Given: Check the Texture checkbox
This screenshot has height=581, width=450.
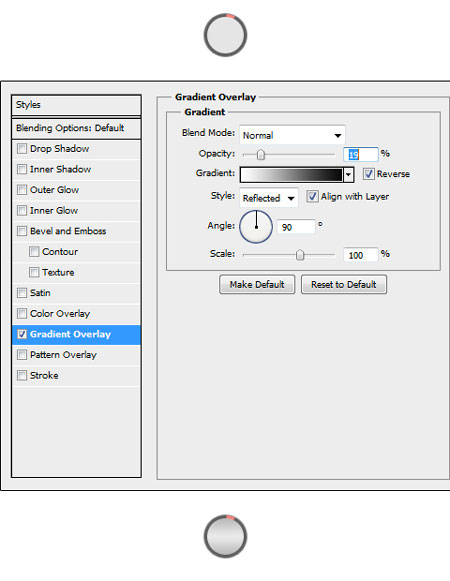Looking at the screenshot, I should (34, 272).
